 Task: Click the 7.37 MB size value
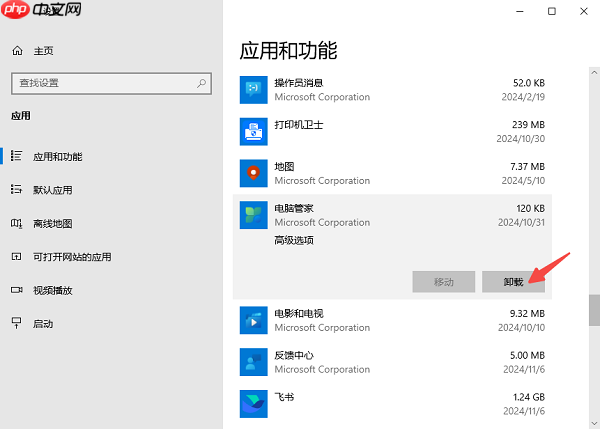coord(527,166)
